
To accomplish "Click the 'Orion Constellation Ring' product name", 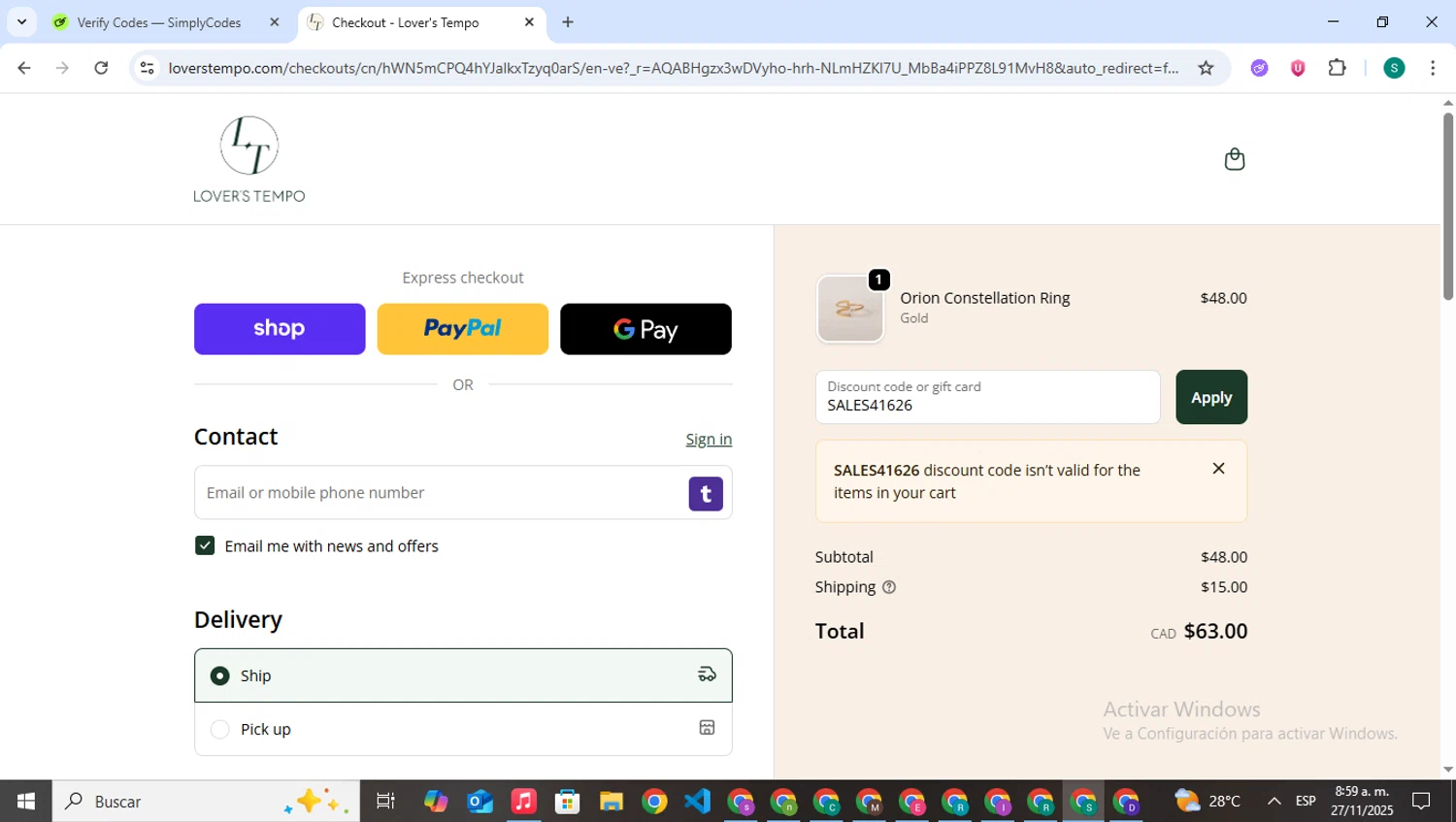I will tap(984, 298).
